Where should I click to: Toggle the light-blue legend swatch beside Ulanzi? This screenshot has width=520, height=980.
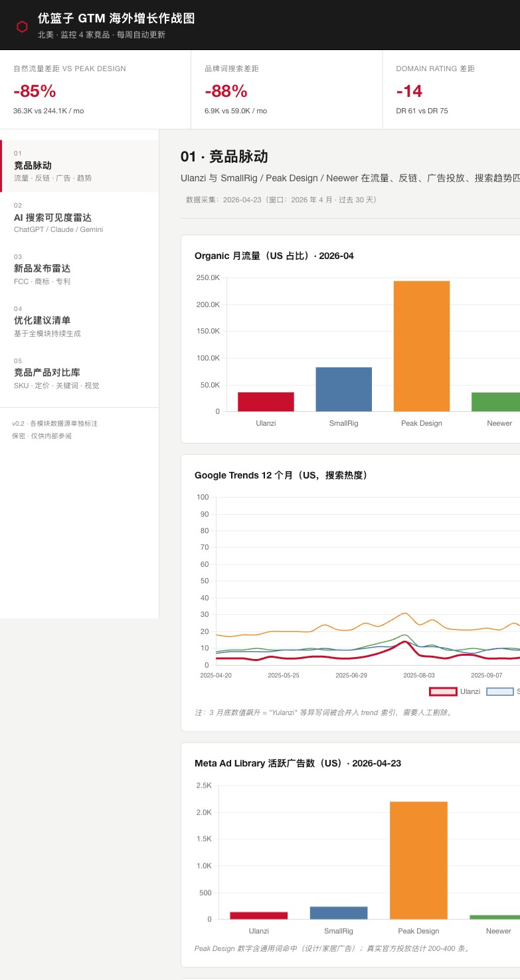coord(499,691)
